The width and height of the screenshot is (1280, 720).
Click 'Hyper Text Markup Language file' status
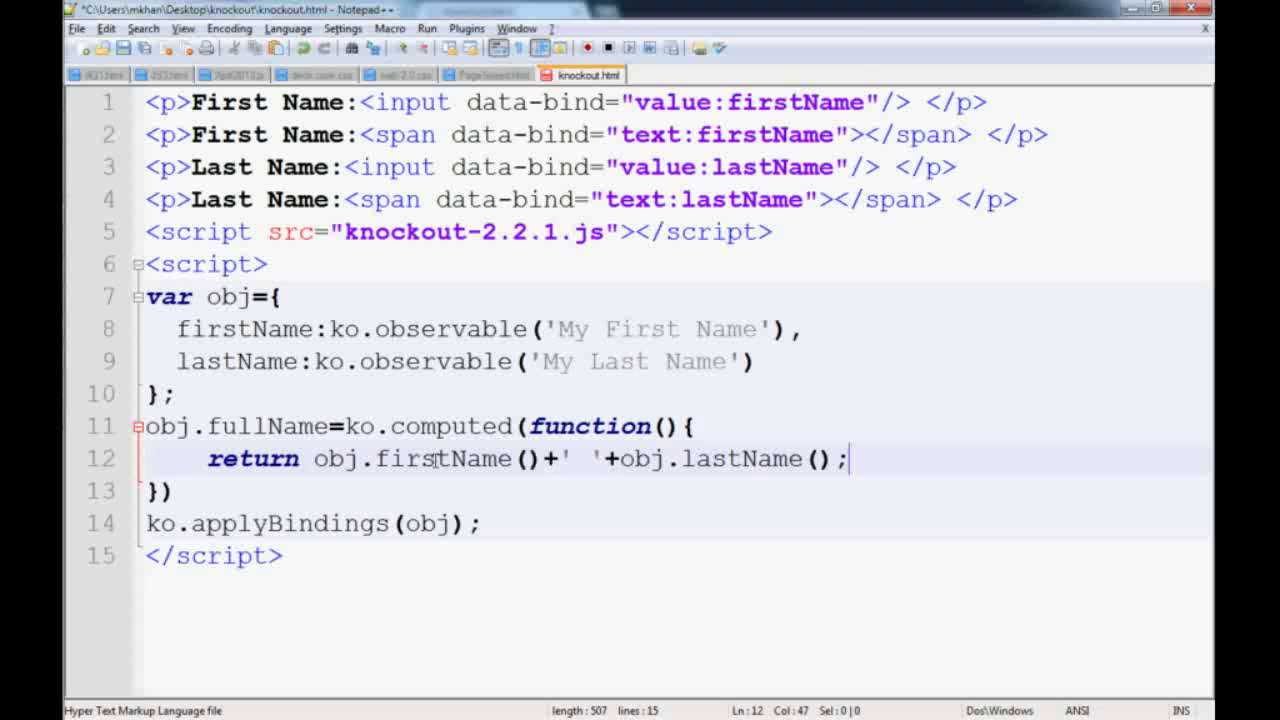[x=143, y=711]
